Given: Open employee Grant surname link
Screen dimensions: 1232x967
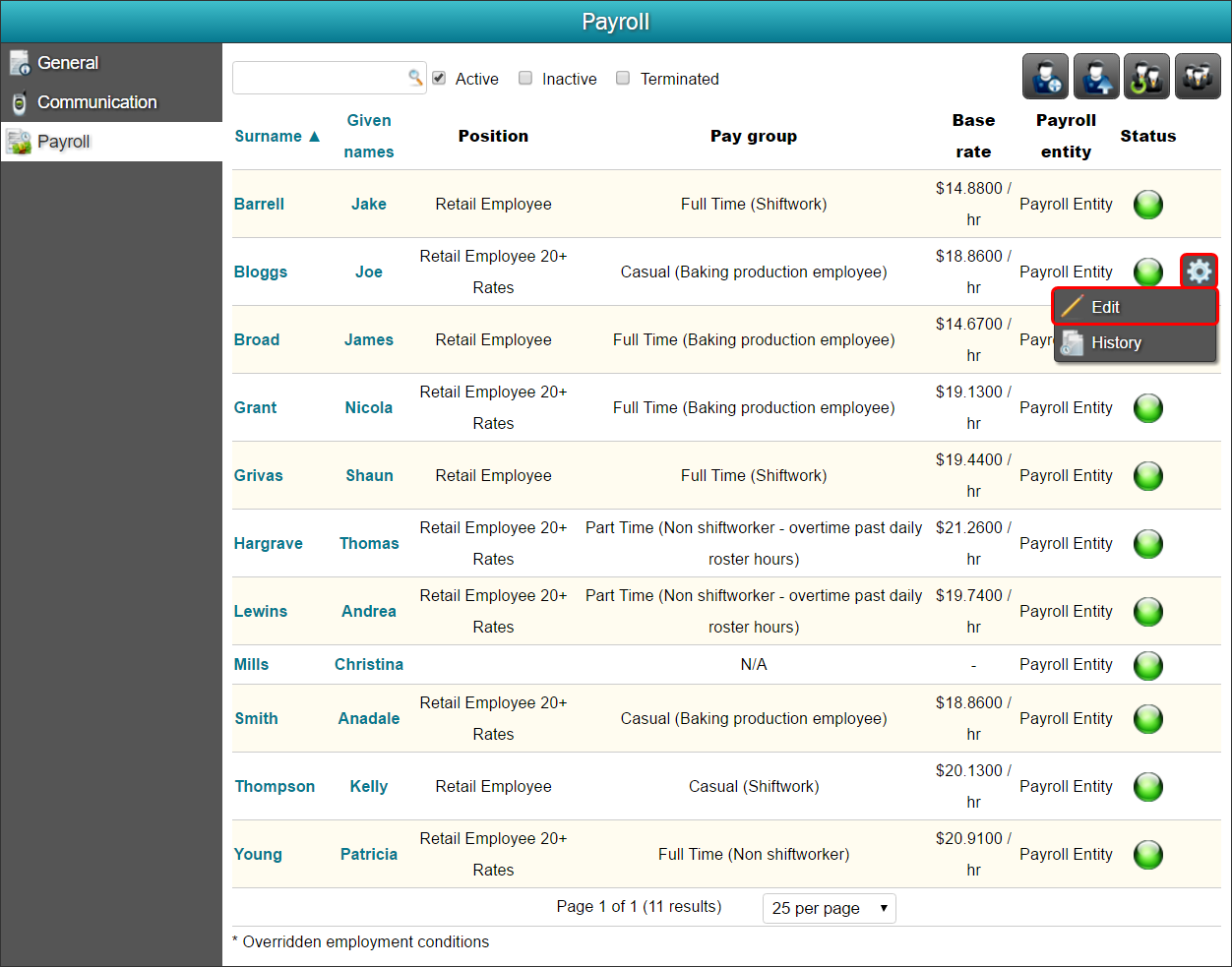Looking at the screenshot, I should click(x=255, y=407).
